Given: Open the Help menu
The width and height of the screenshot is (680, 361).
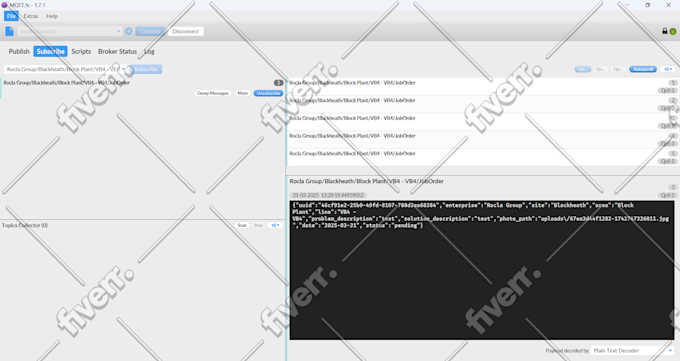Looking at the screenshot, I should (52, 16).
